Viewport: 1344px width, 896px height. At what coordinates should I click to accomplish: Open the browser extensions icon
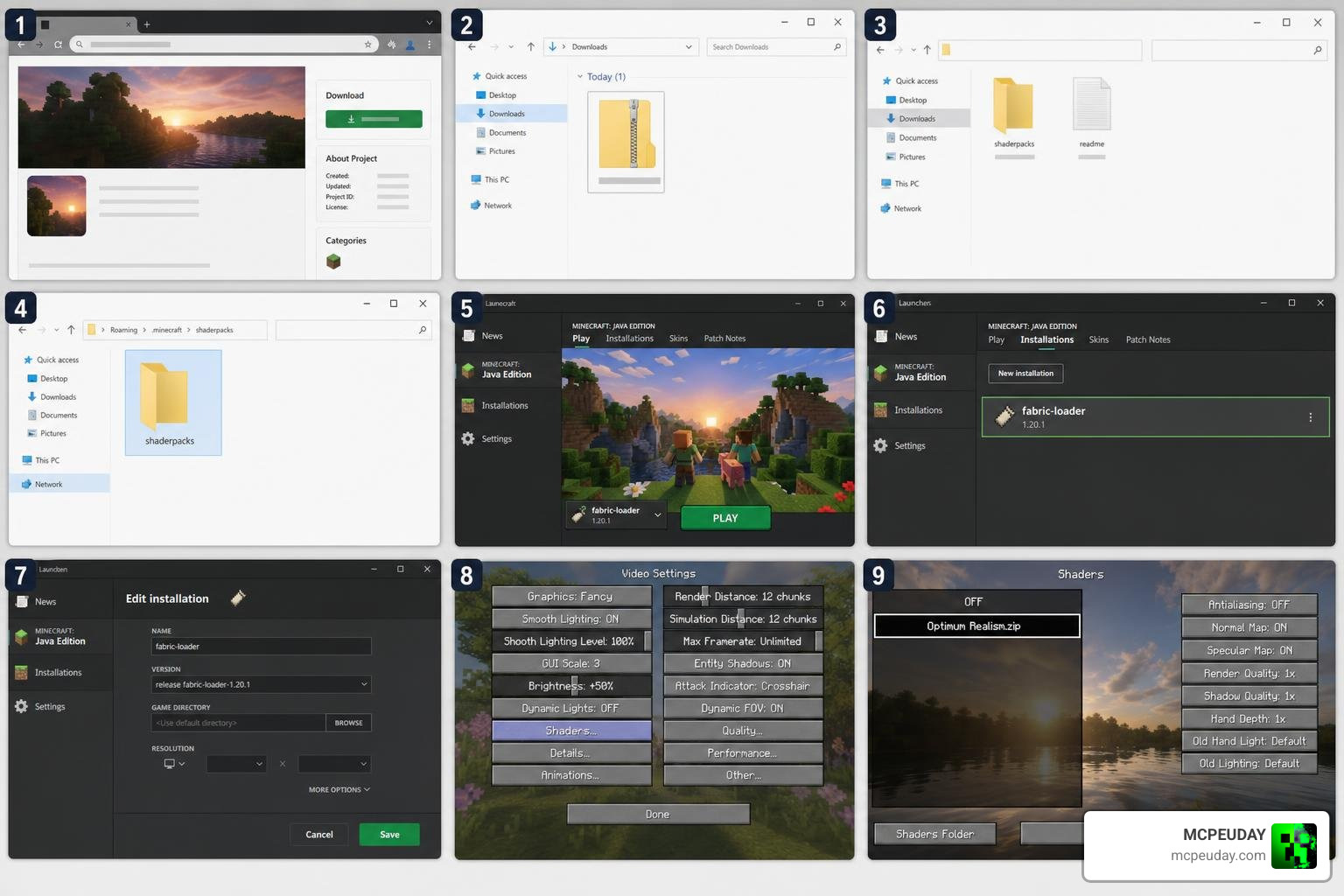click(x=392, y=44)
